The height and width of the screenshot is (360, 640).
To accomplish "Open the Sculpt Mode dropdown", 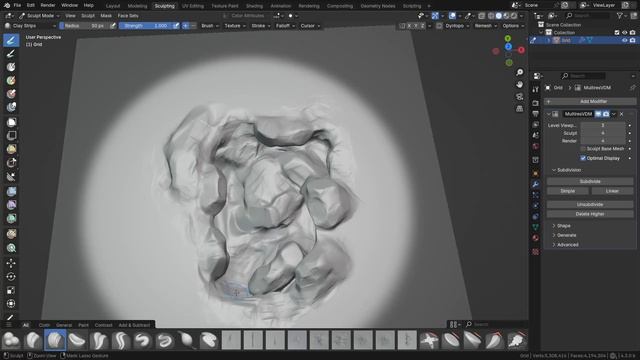I will click(40, 16).
